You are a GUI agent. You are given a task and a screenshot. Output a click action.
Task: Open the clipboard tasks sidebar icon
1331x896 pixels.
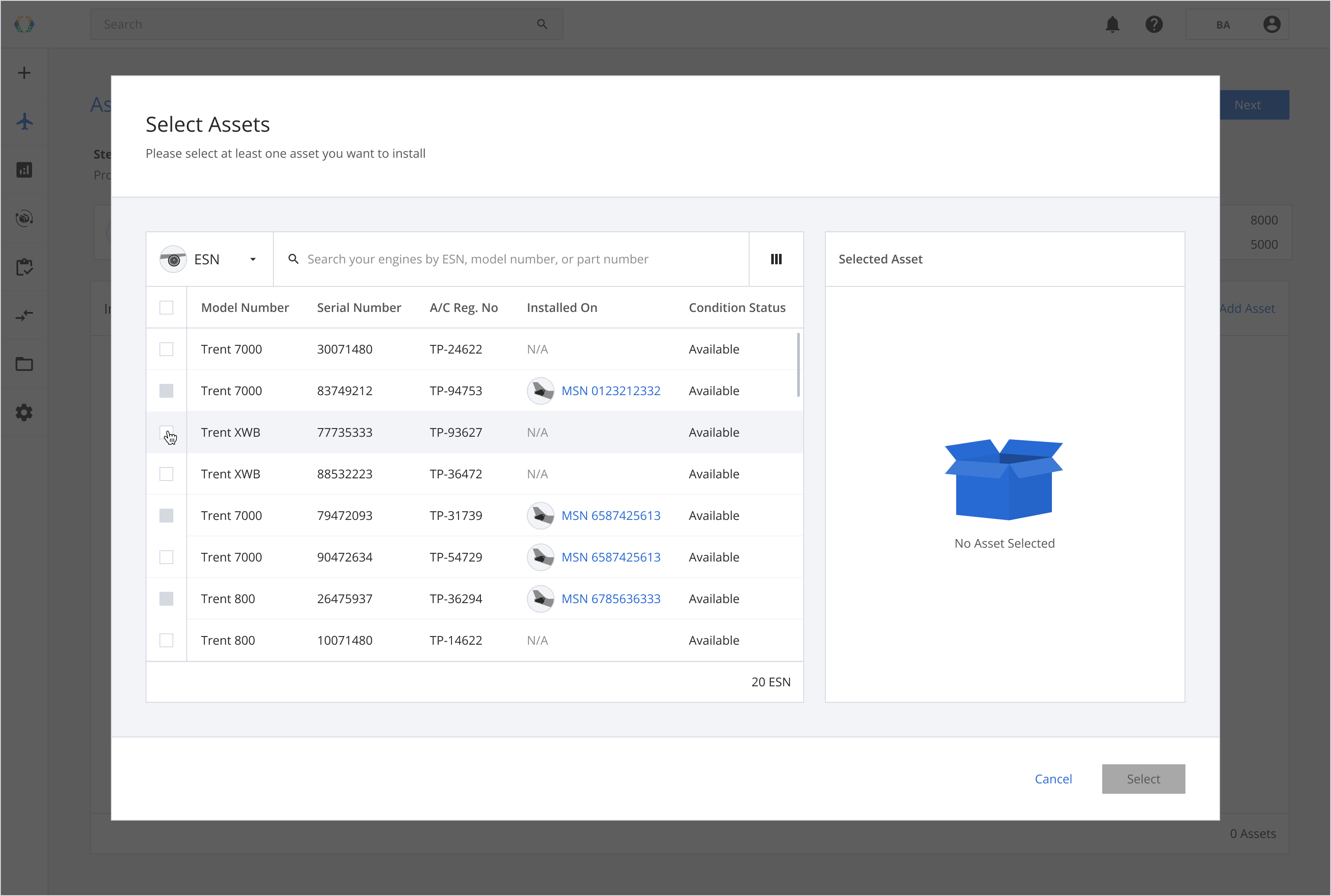point(24,267)
